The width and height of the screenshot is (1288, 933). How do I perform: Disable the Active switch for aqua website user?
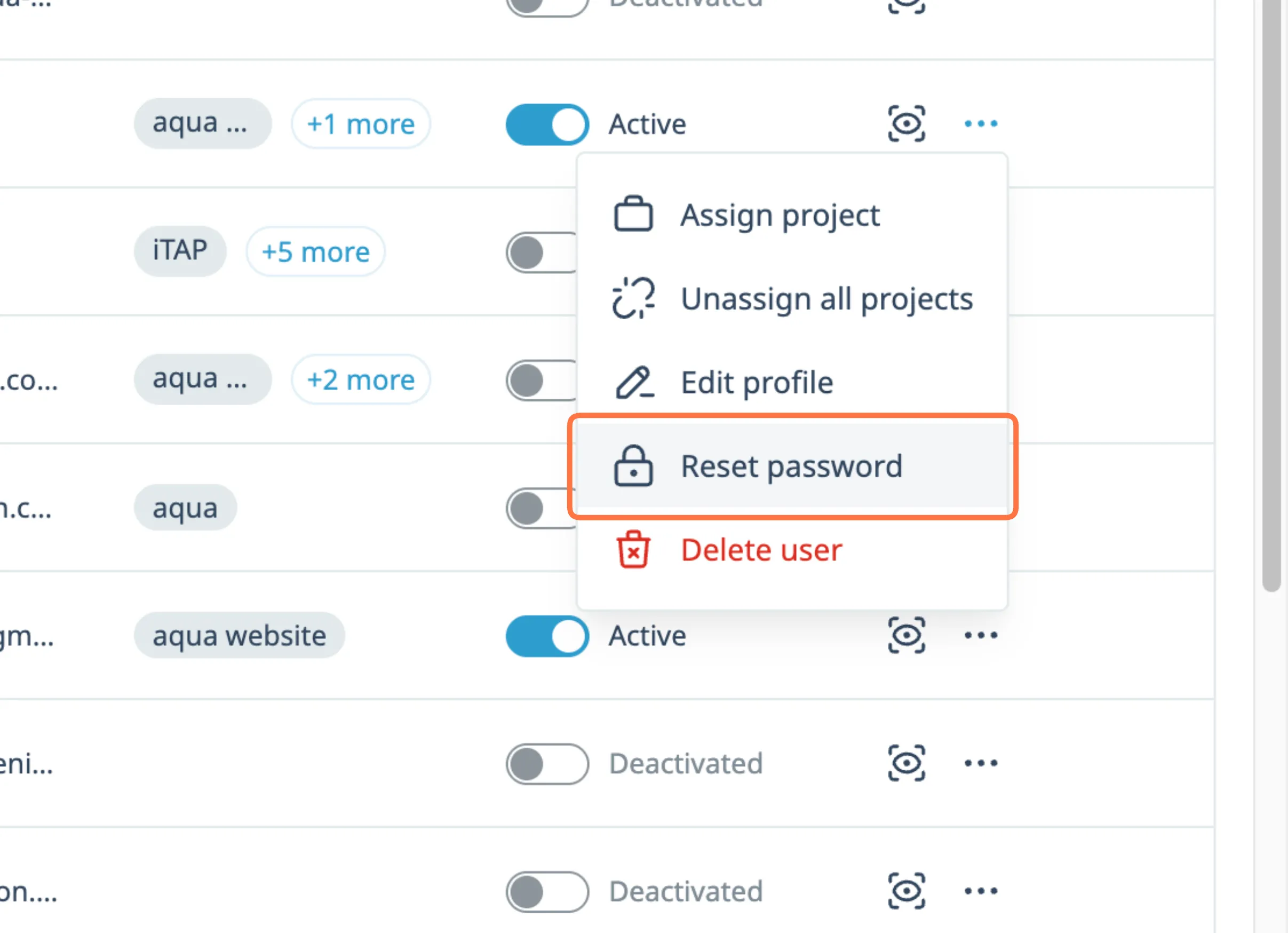pyautogui.click(x=547, y=636)
